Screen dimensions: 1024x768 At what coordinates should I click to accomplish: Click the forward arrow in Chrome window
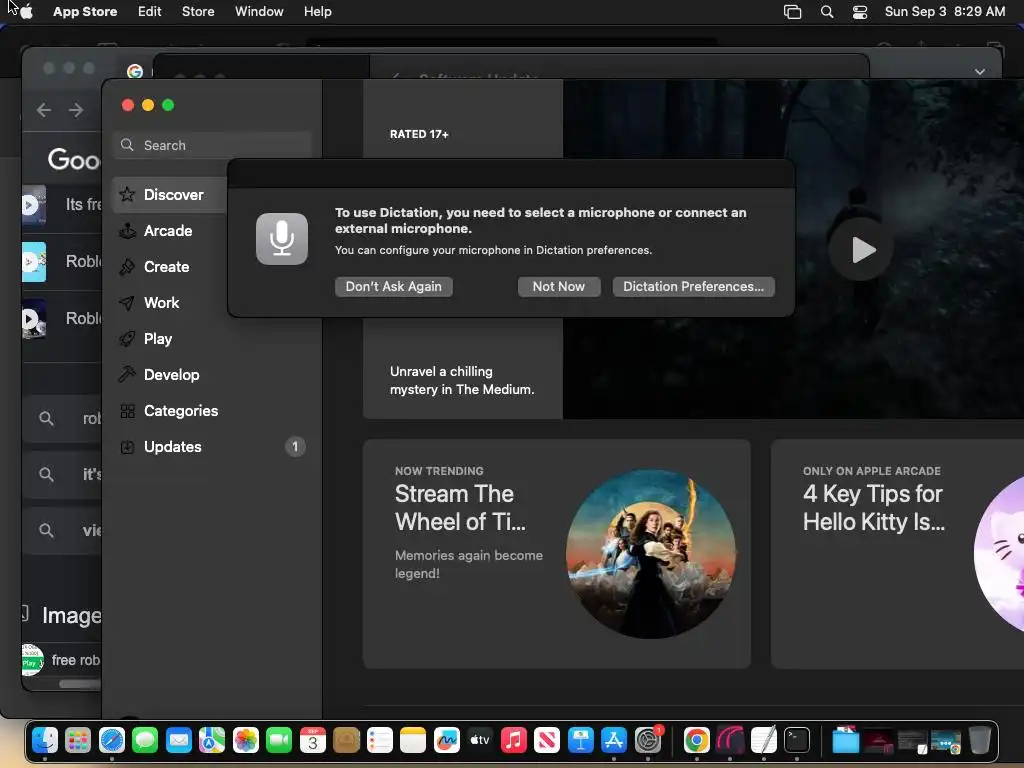point(76,110)
